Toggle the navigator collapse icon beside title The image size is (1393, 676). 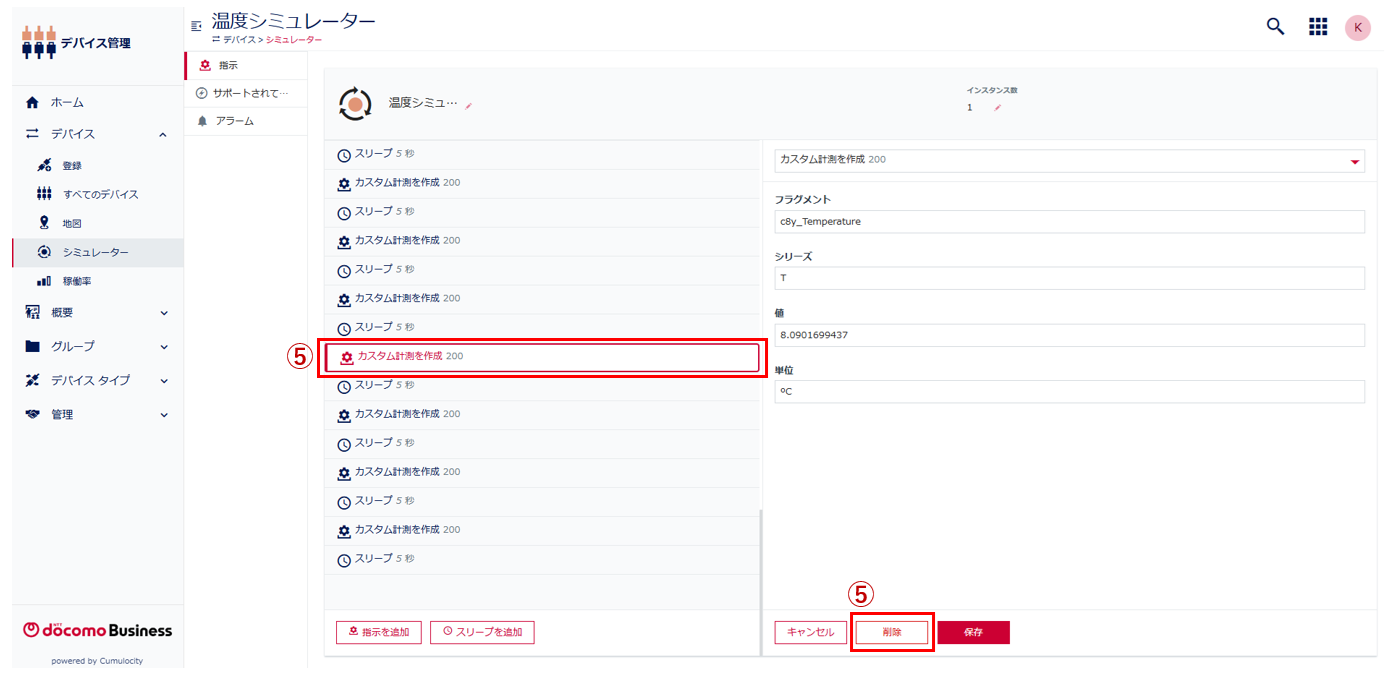[196, 25]
